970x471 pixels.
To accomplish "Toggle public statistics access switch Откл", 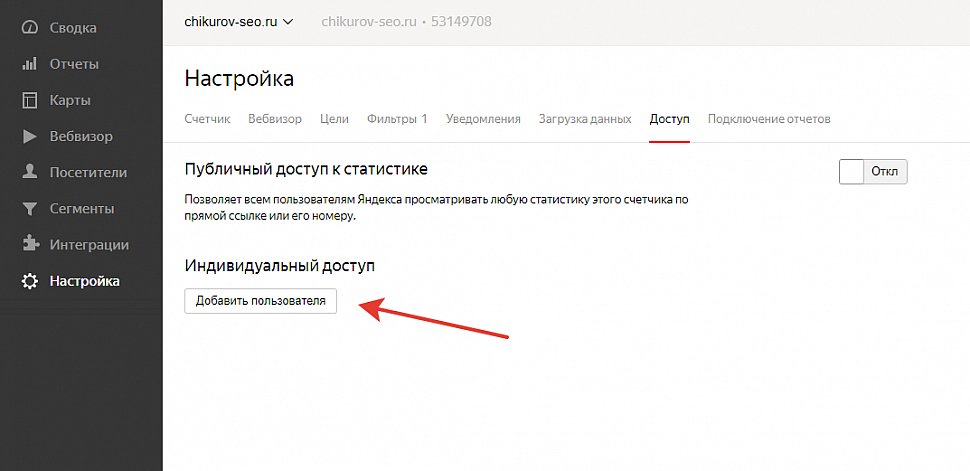I will 873,171.
